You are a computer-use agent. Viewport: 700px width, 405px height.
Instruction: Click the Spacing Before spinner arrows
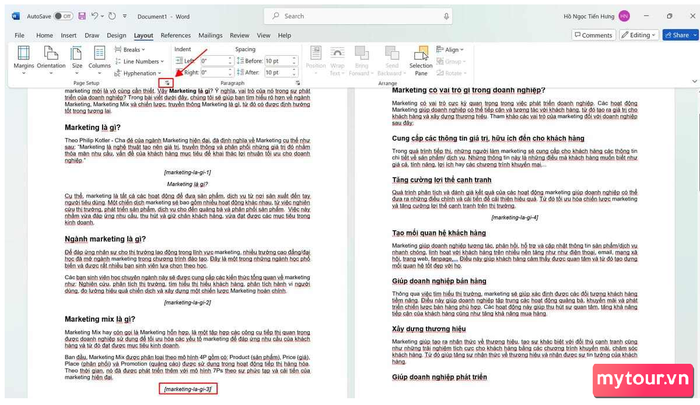295,61
